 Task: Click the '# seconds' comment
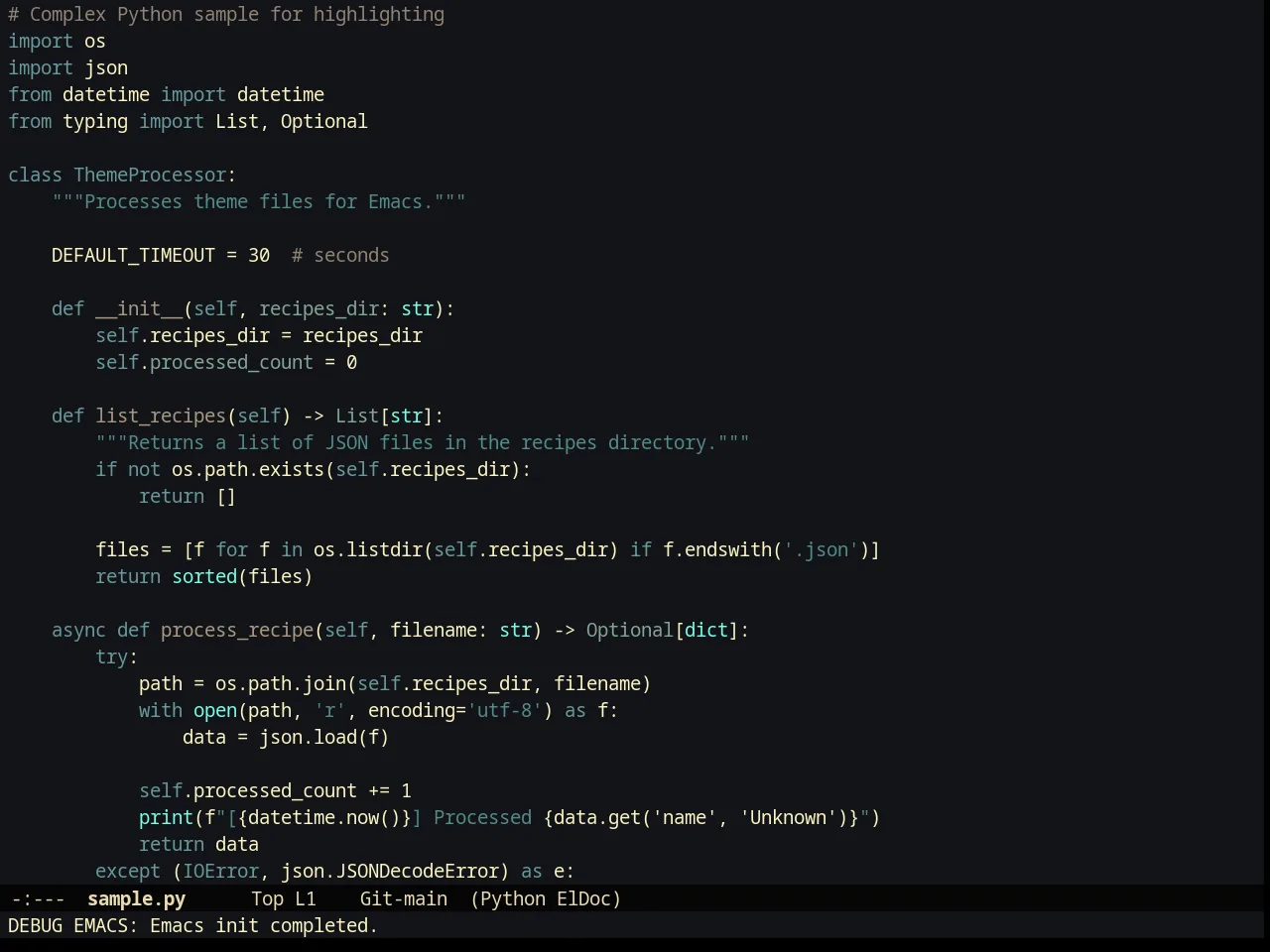340,256
